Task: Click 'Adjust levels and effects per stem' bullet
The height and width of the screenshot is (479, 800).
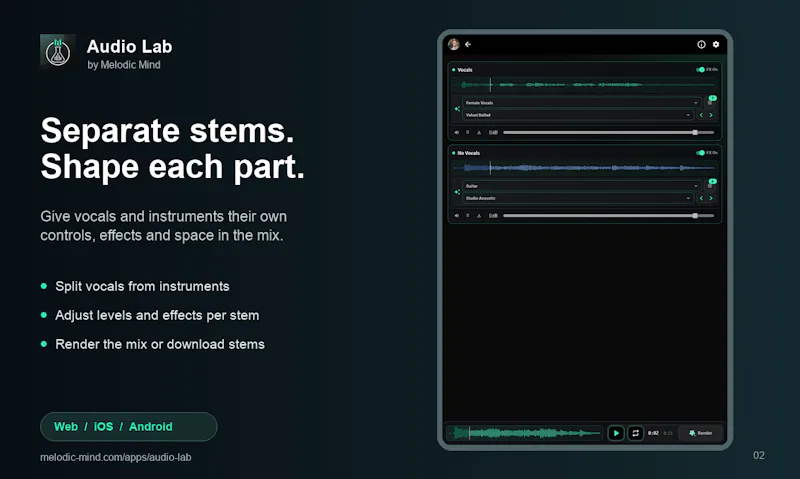Action: (x=157, y=315)
